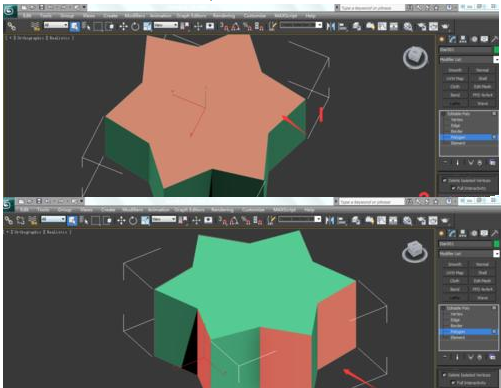This screenshot has width=501, height=388.
Task: Click Remove Modifier trash icon in upper window
Action: pyautogui.click(x=480, y=163)
